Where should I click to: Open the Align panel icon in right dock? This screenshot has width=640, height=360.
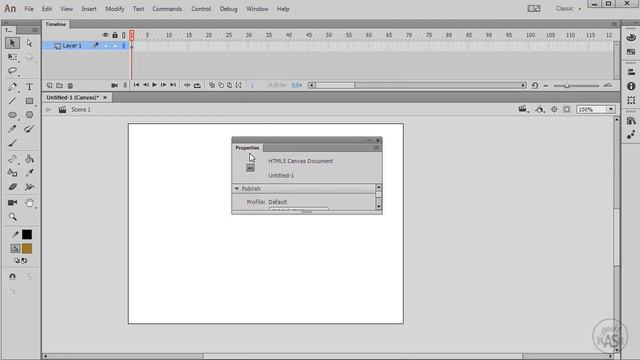[x=631, y=72]
